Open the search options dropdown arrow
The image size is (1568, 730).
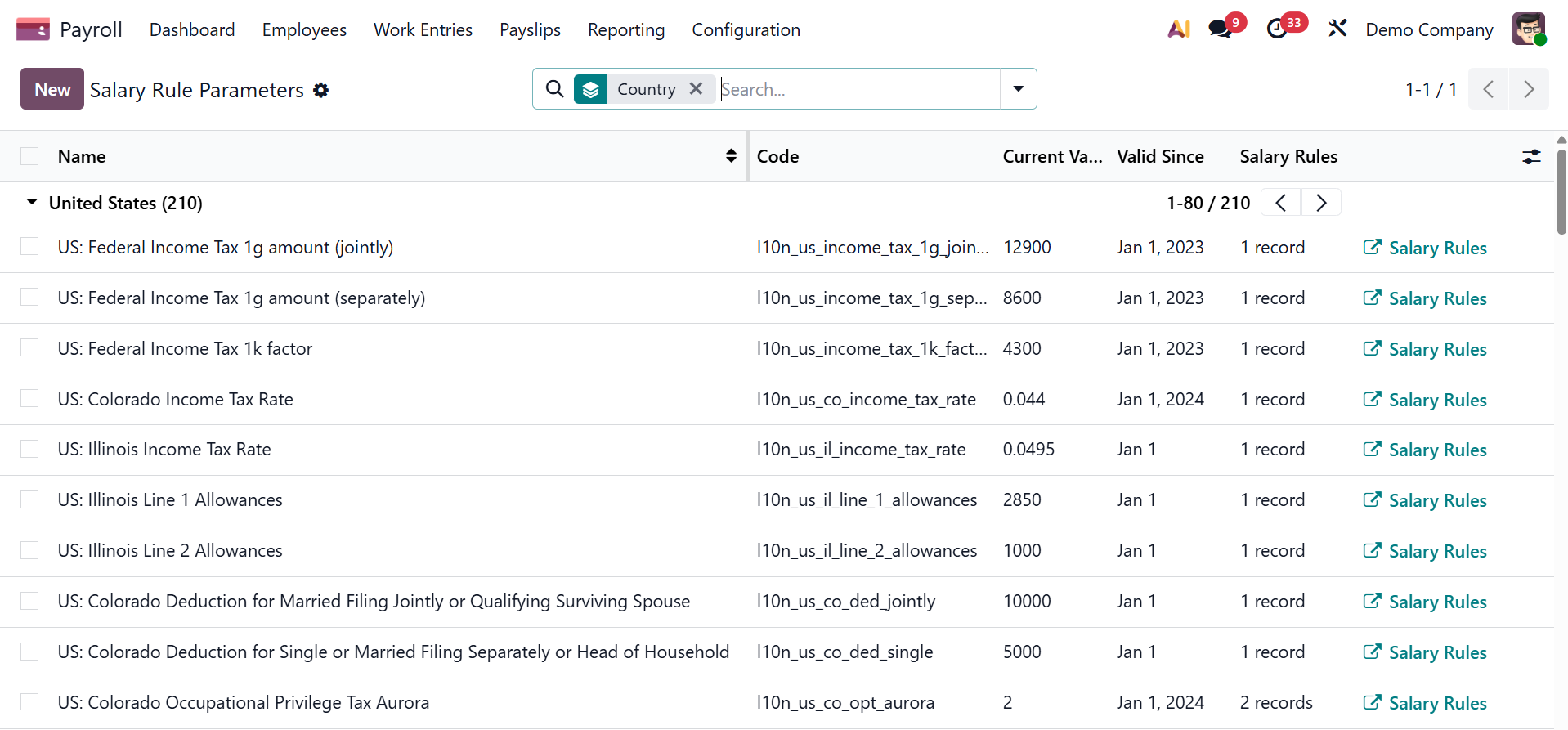pyautogui.click(x=1018, y=89)
